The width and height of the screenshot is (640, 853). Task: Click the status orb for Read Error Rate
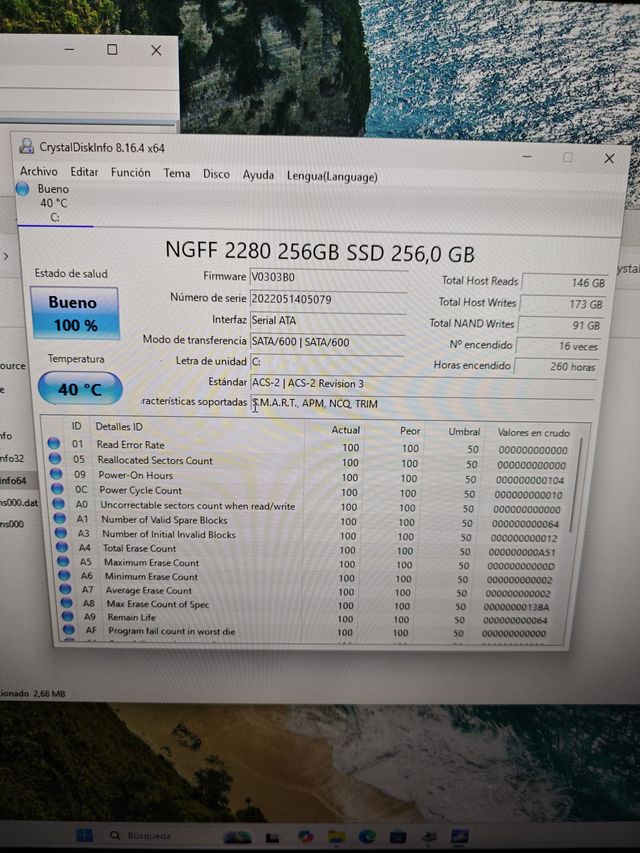(x=53, y=443)
